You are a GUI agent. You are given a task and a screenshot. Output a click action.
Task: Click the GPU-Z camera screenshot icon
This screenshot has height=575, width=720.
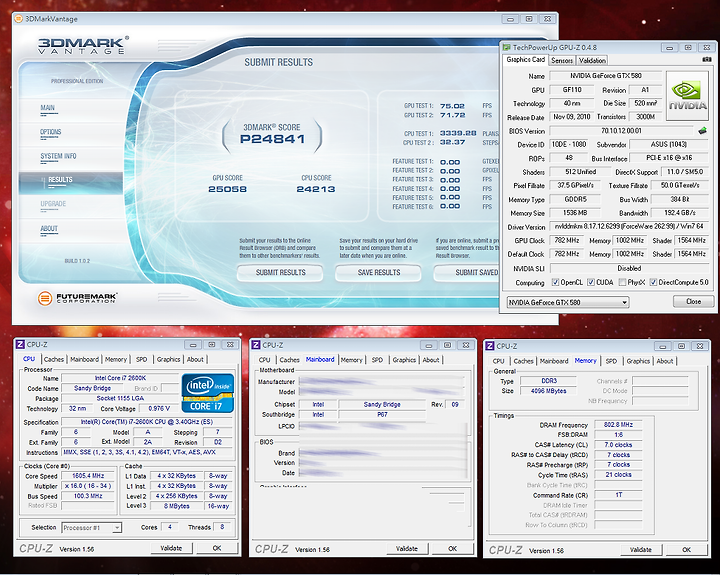[707, 60]
